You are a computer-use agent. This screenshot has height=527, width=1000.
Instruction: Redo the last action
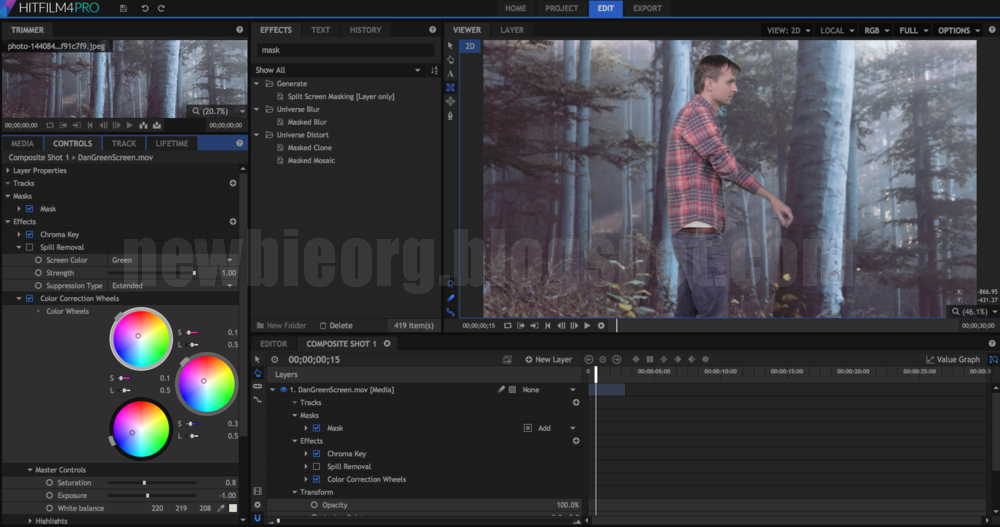pyautogui.click(x=161, y=8)
